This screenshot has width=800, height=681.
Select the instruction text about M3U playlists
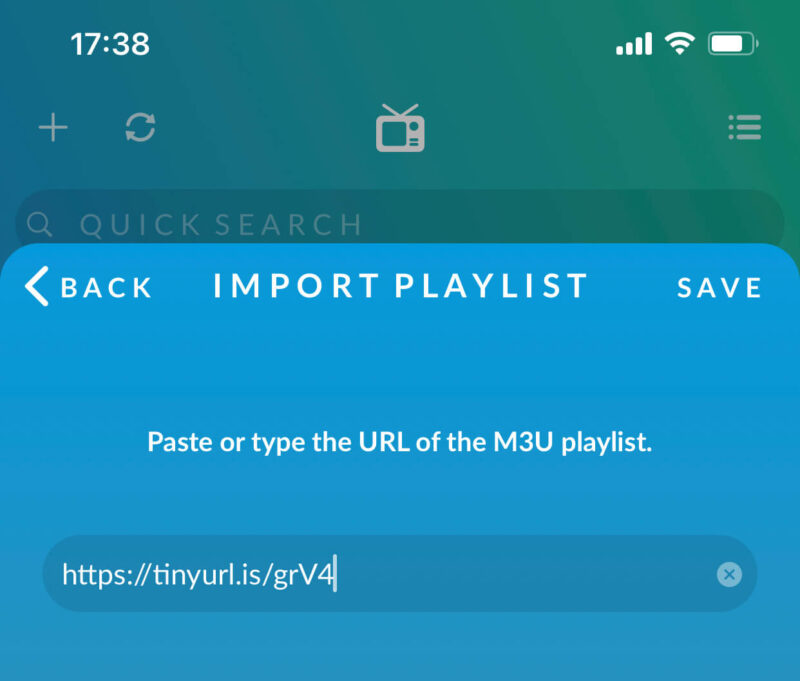point(399,441)
